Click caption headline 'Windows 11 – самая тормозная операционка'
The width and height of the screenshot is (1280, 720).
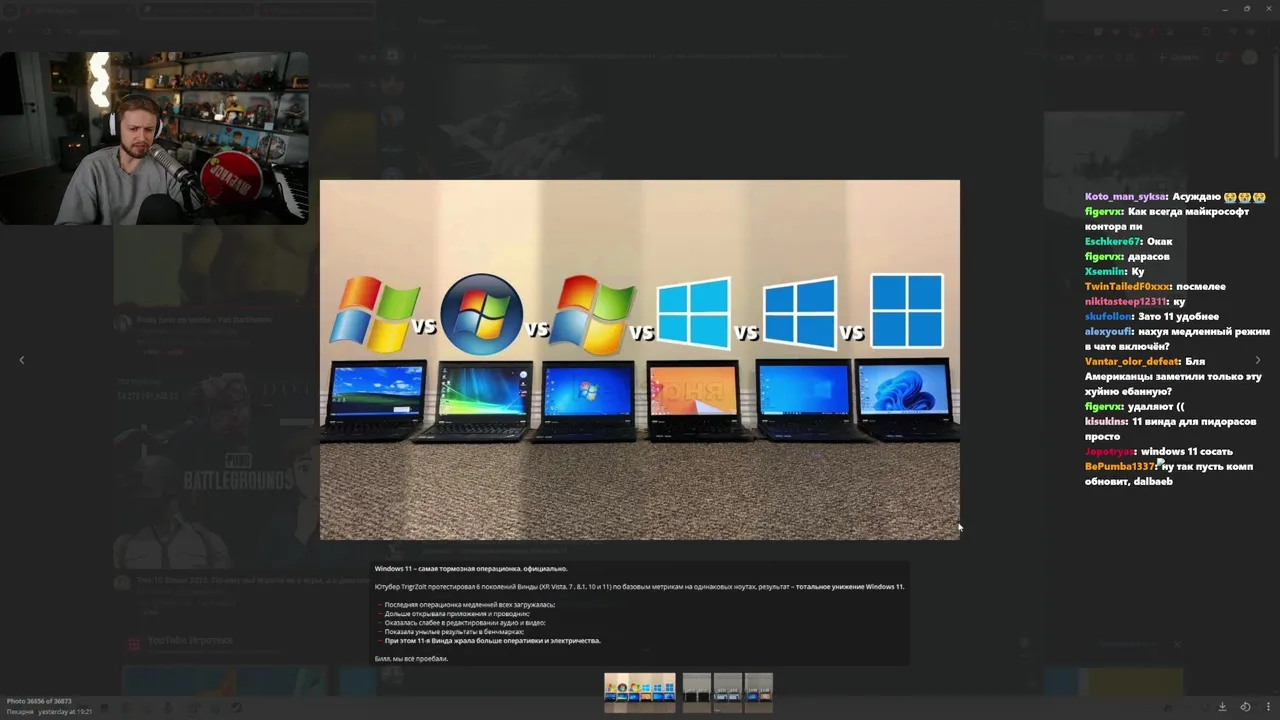(x=471, y=569)
